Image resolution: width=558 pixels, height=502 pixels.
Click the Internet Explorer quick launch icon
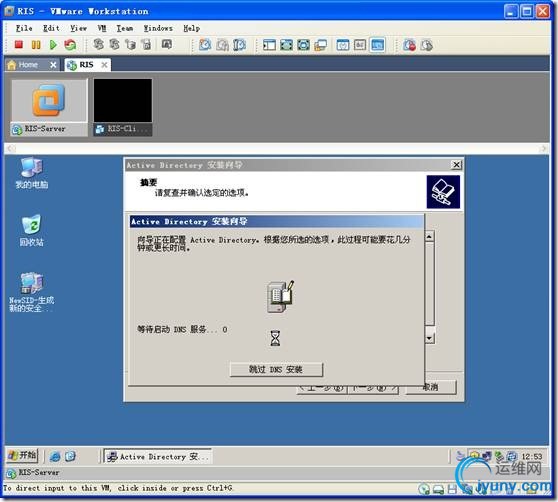[55, 456]
